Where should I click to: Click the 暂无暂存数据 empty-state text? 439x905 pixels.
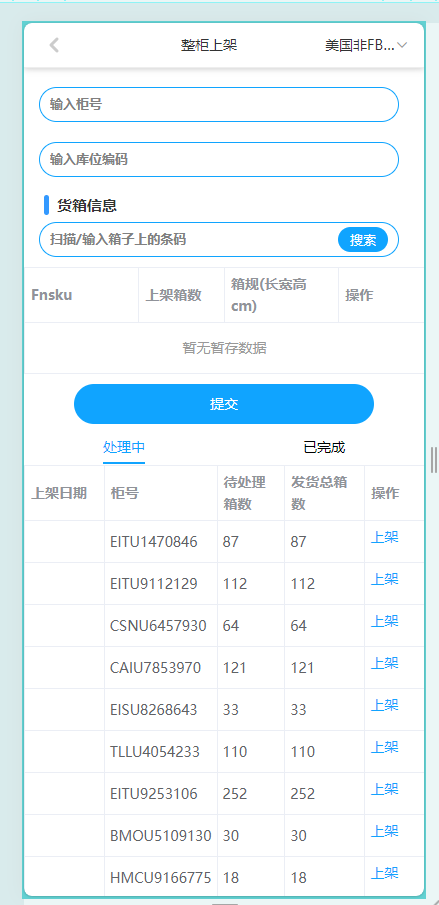(x=224, y=348)
